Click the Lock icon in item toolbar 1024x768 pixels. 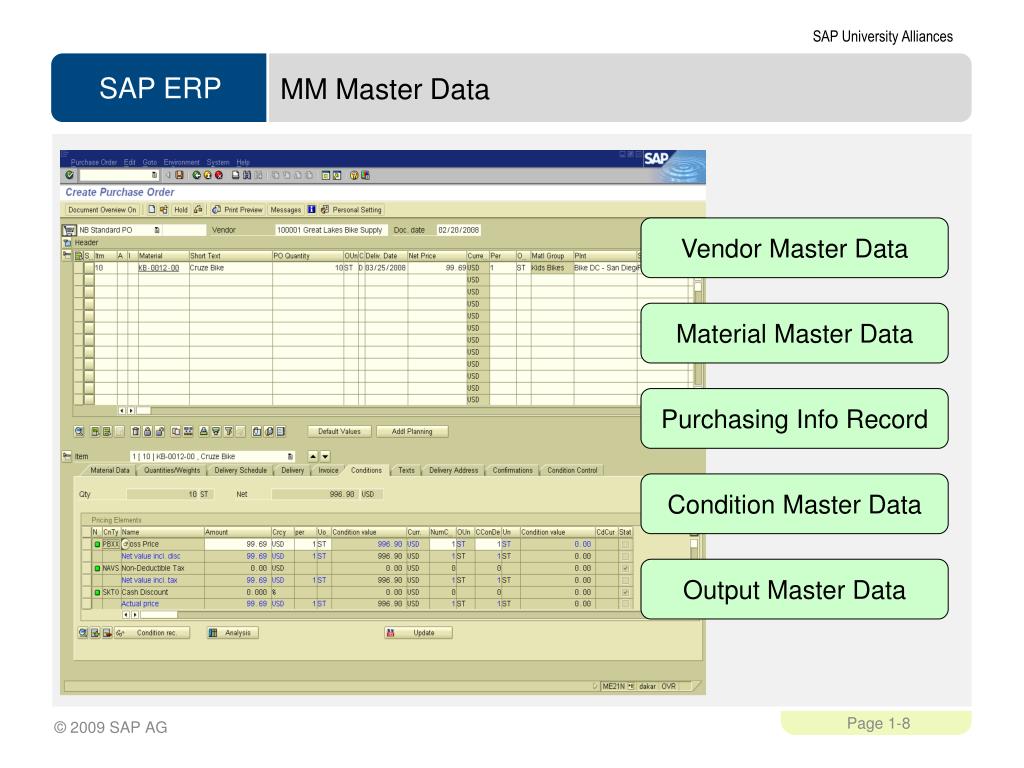point(148,432)
